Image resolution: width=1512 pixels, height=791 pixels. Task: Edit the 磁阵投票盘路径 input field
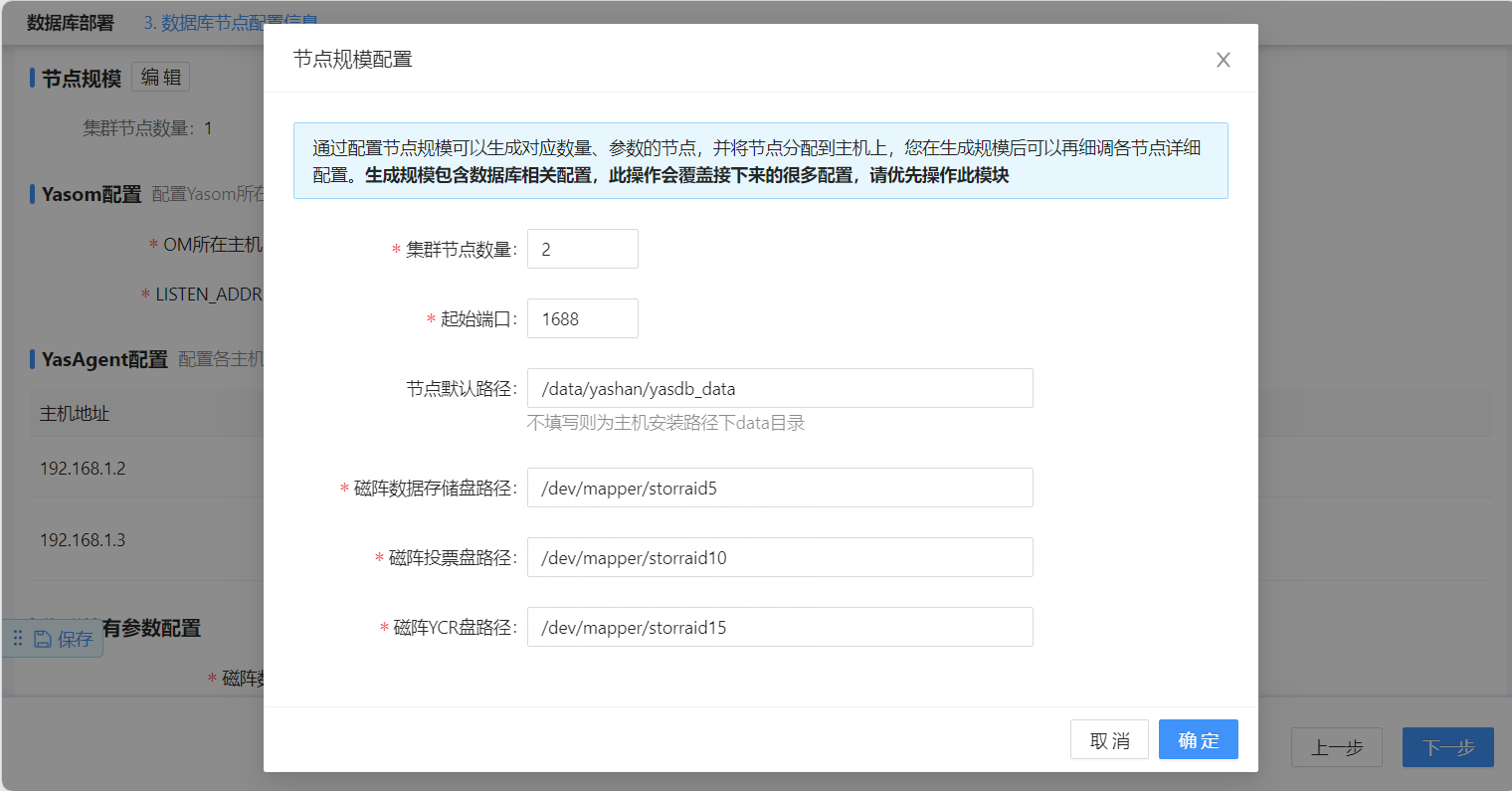pos(780,557)
